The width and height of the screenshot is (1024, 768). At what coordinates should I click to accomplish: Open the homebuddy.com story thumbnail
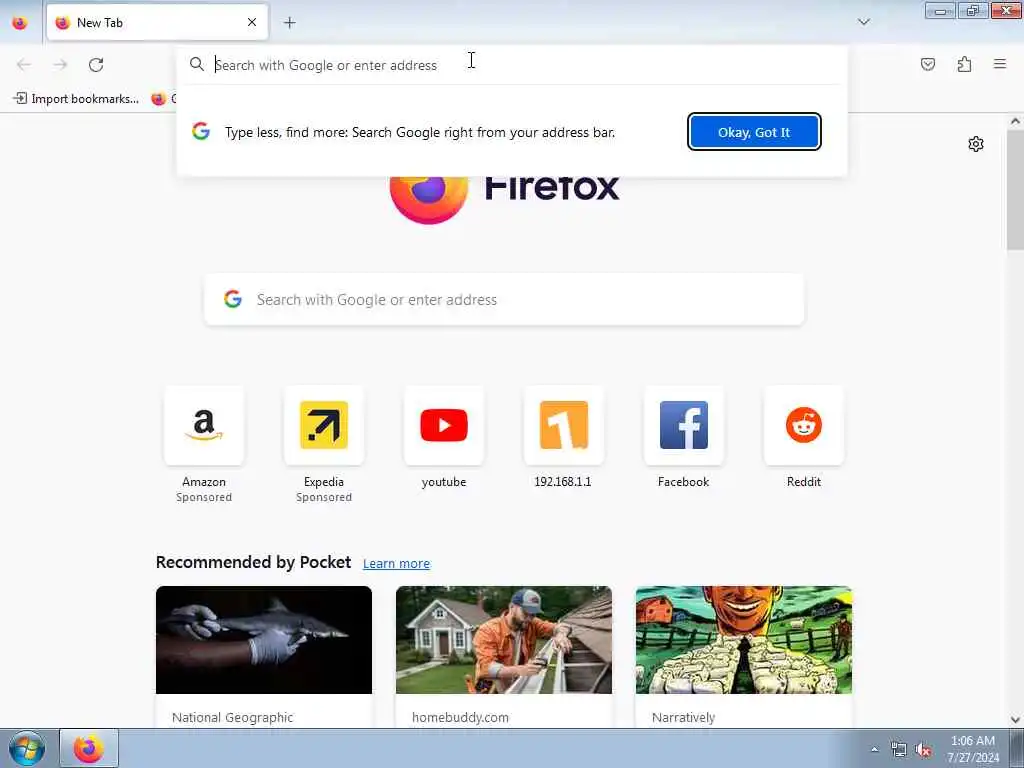pyautogui.click(x=504, y=640)
